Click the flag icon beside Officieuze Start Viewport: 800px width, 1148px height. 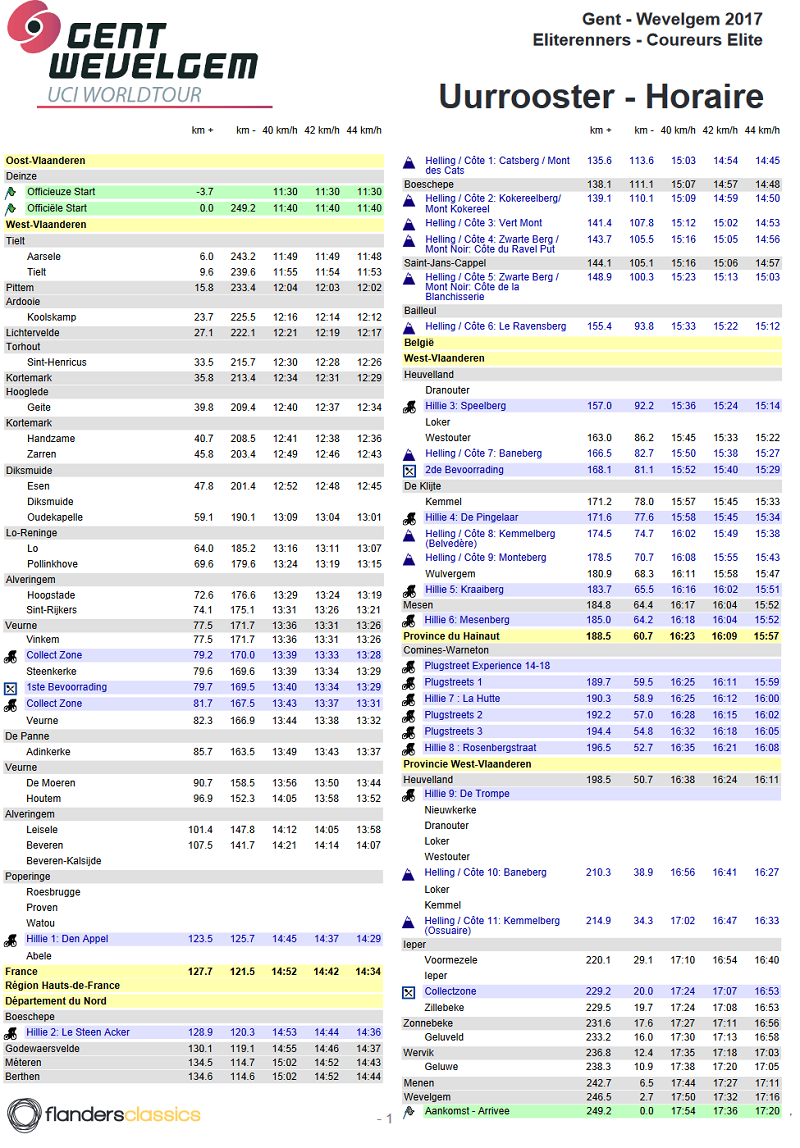[x=10, y=193]
